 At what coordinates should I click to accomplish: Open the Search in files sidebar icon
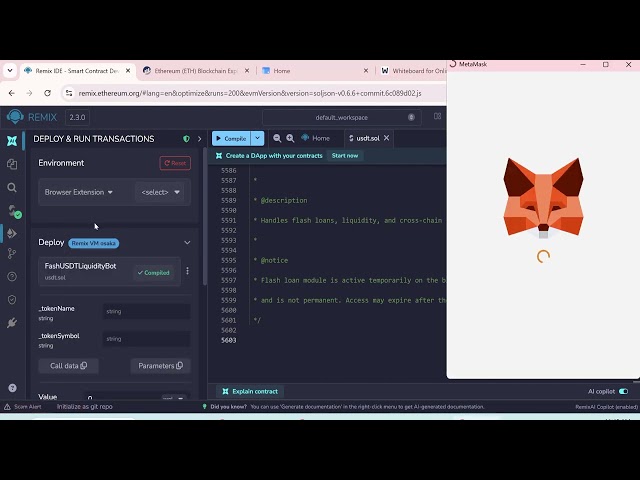[x=12, y=187]
